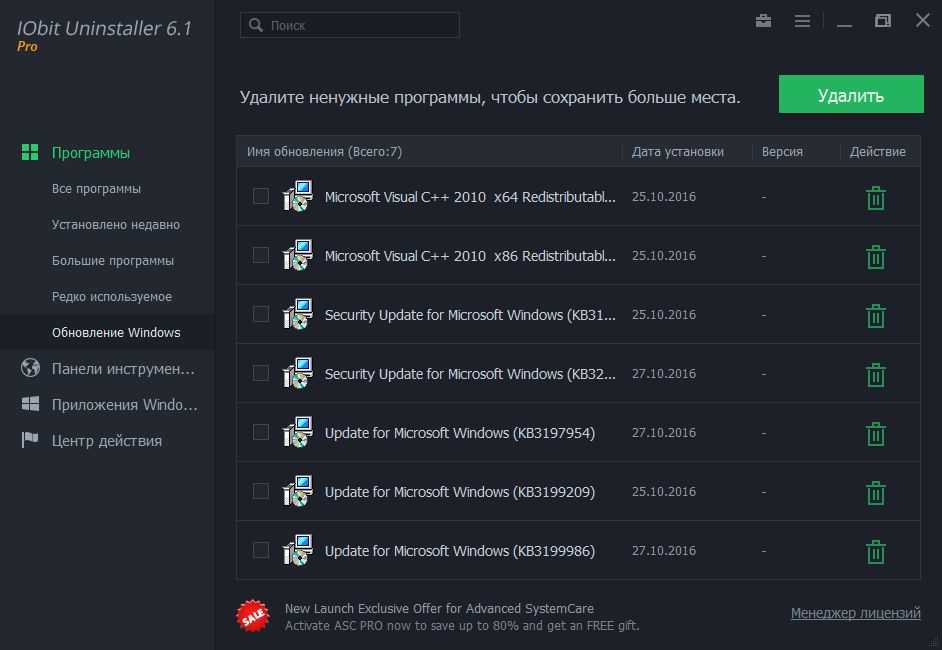This screenshot has height=650, width=942.
Task: Click the red SALE badge icon
Action: point(253,616)
